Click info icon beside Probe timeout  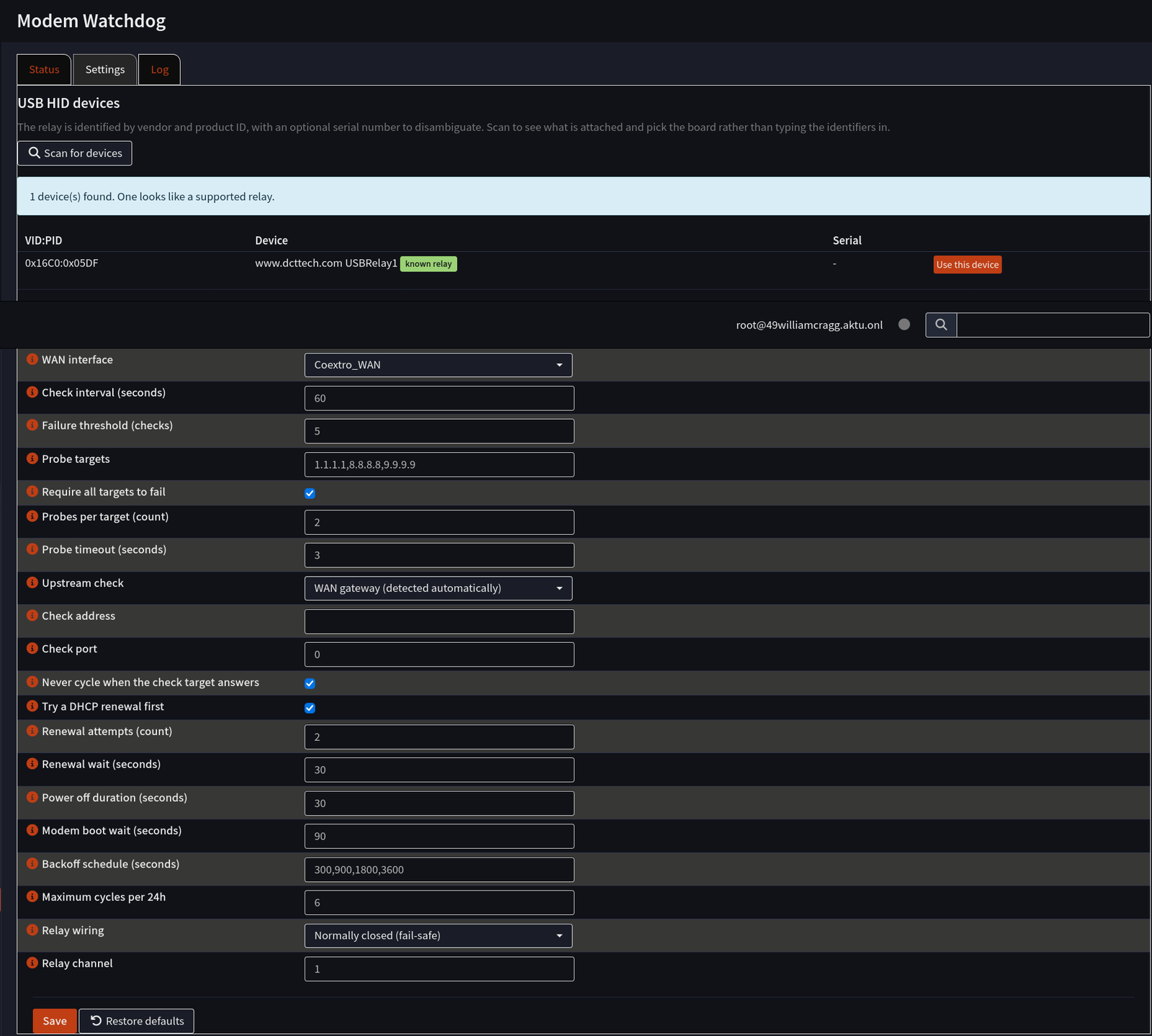32,549
